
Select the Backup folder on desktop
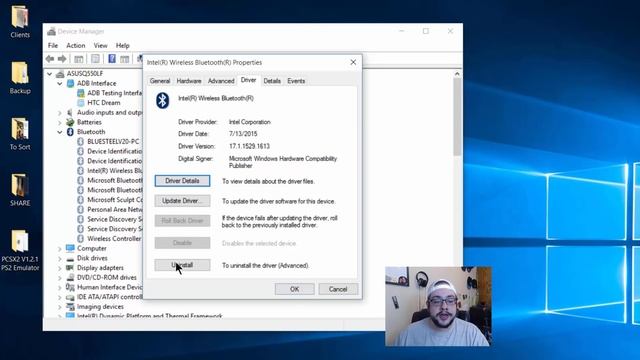click(x=20, y=78)
